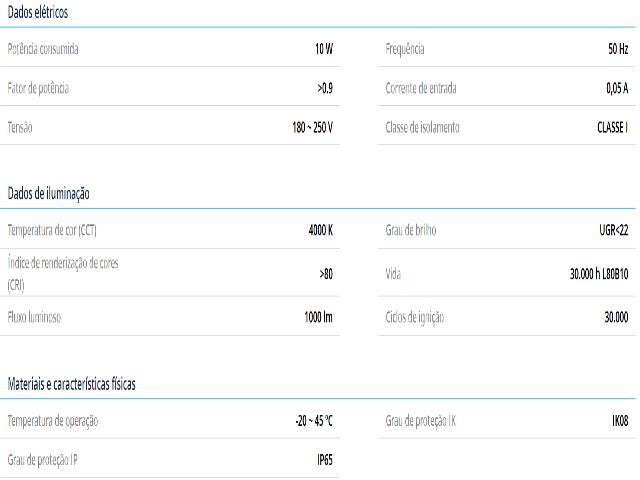The height and width of the screenshot is (480, 640).
Task: Select the Frequência label
Action: pyautogui.click(x=405, y=49)
